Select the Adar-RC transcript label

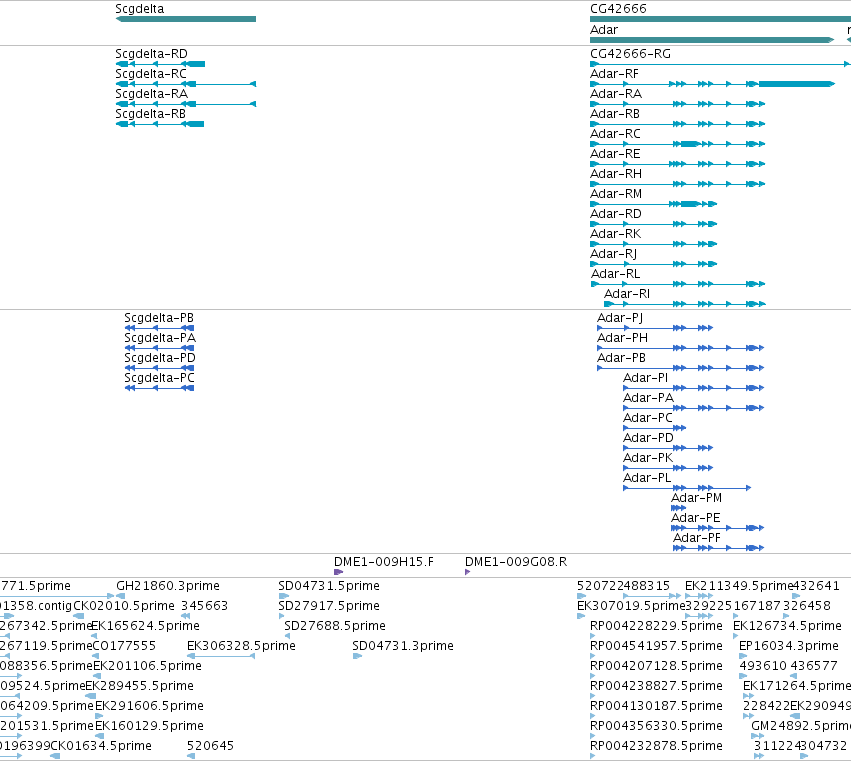tap(615, 134)
